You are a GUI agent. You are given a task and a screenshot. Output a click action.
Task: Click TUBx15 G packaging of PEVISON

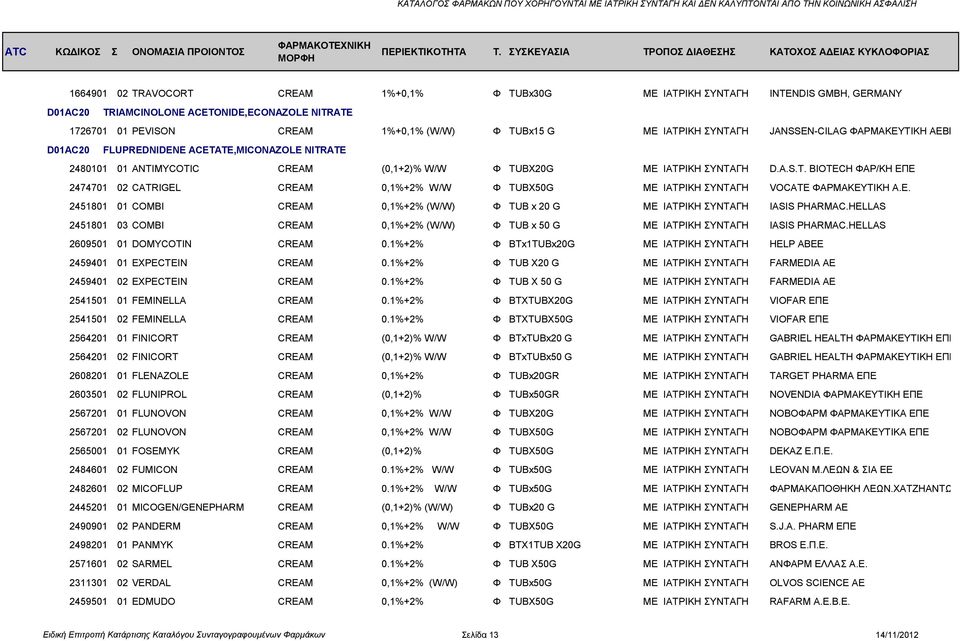pos(531,131)
